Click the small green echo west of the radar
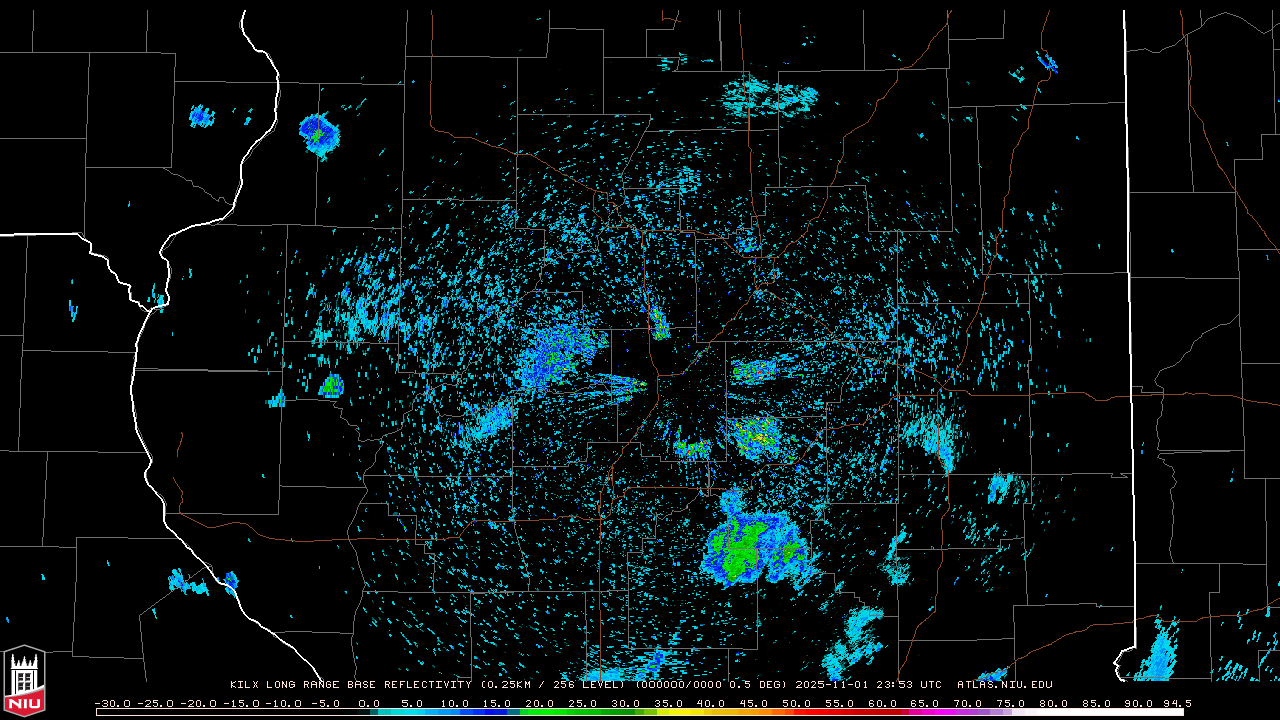This screenshot has width=1280, height=720. coord(331,385)
